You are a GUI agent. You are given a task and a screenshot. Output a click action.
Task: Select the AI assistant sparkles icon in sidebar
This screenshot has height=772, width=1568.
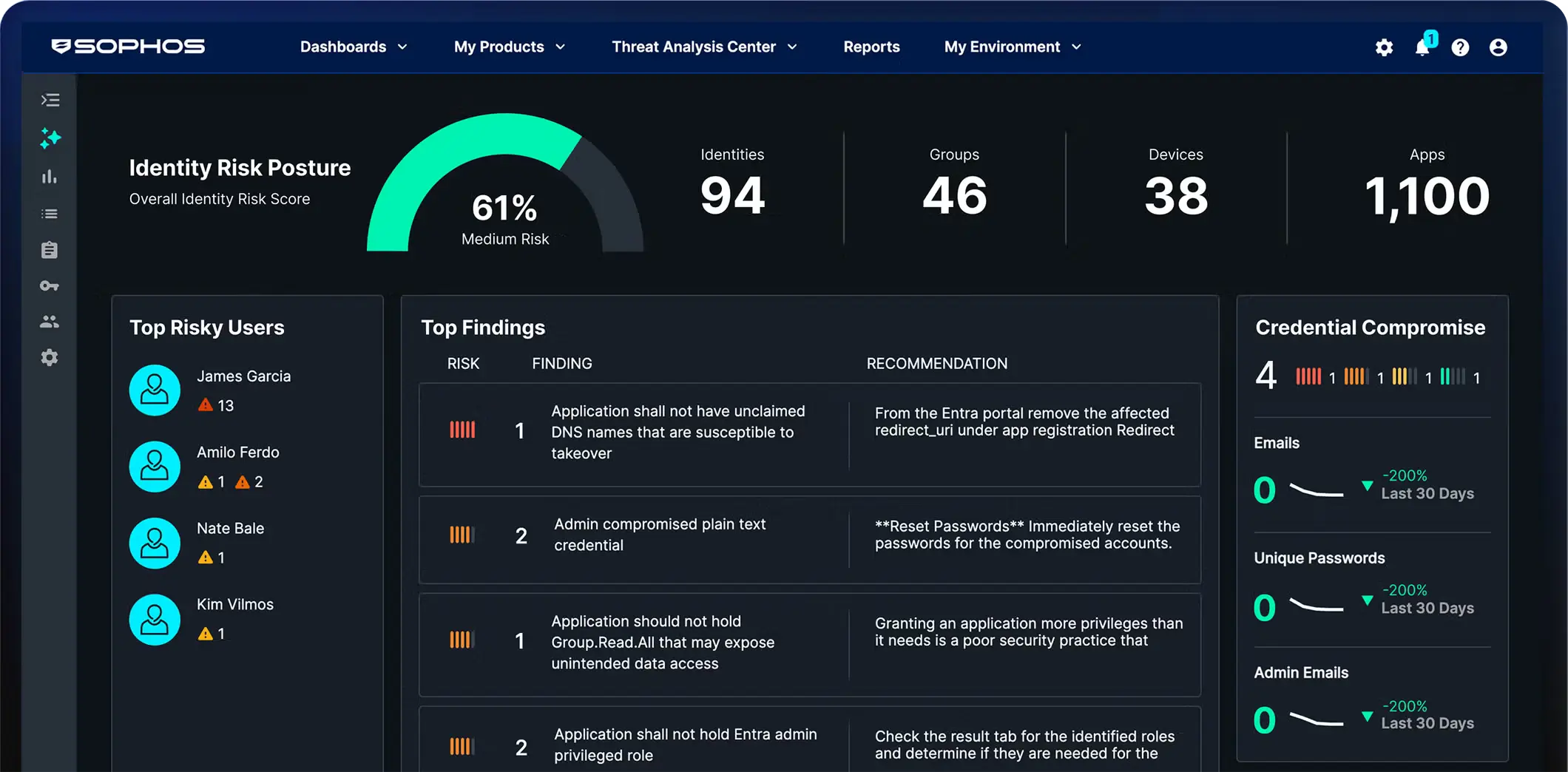pyautogui.click(x=50, y=138)
